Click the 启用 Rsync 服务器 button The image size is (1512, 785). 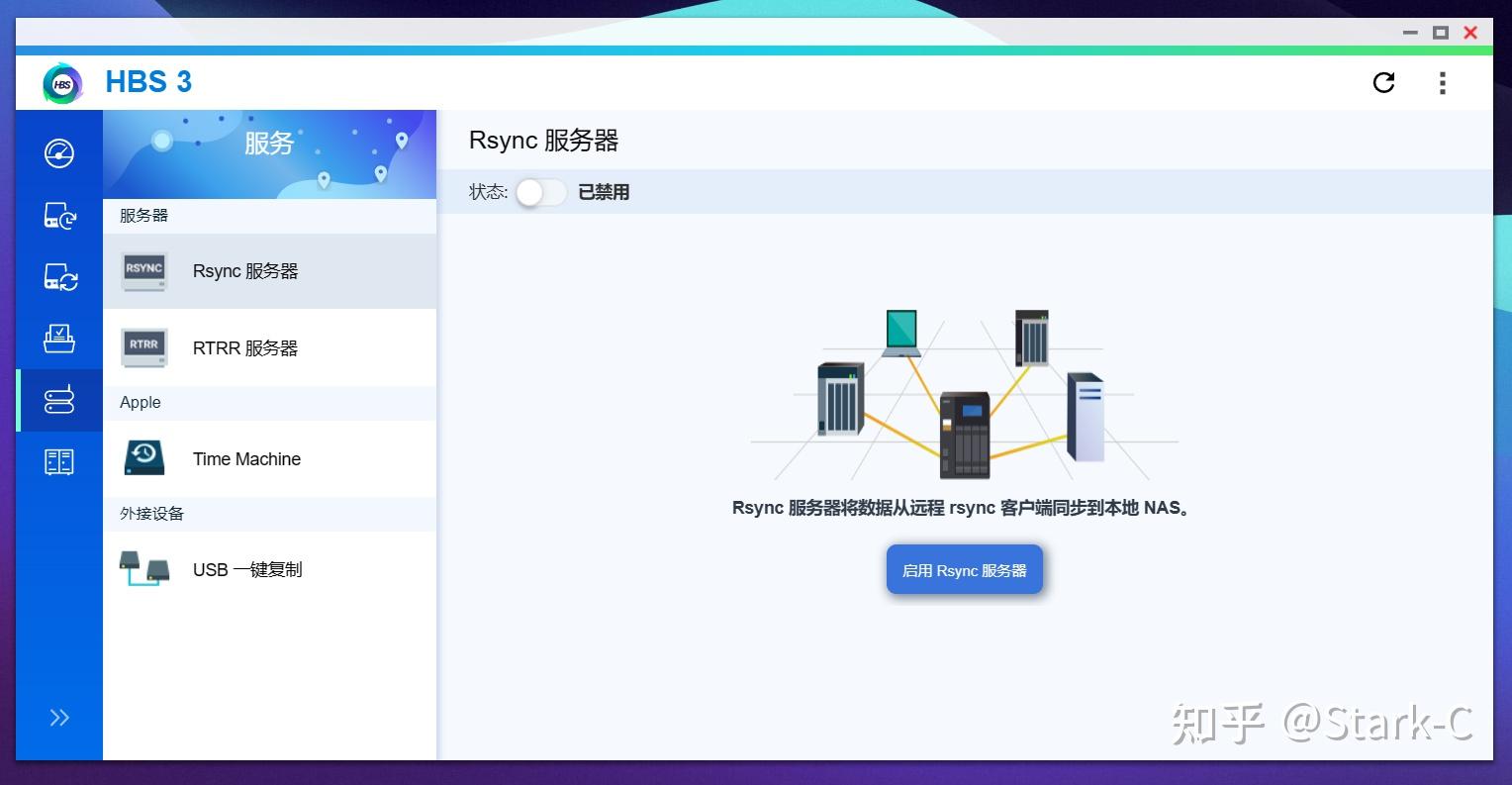964,569
